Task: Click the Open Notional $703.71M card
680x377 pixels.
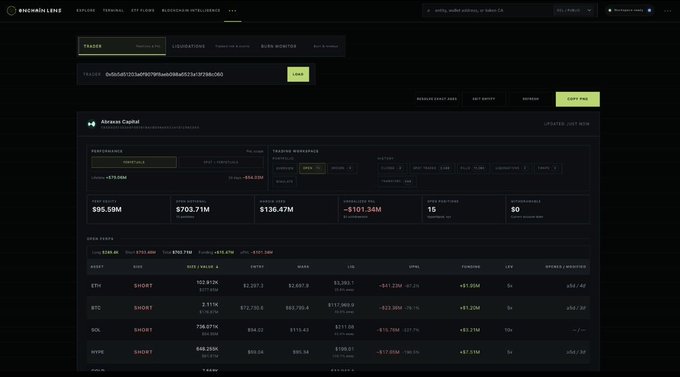Action: coord(212,210)
